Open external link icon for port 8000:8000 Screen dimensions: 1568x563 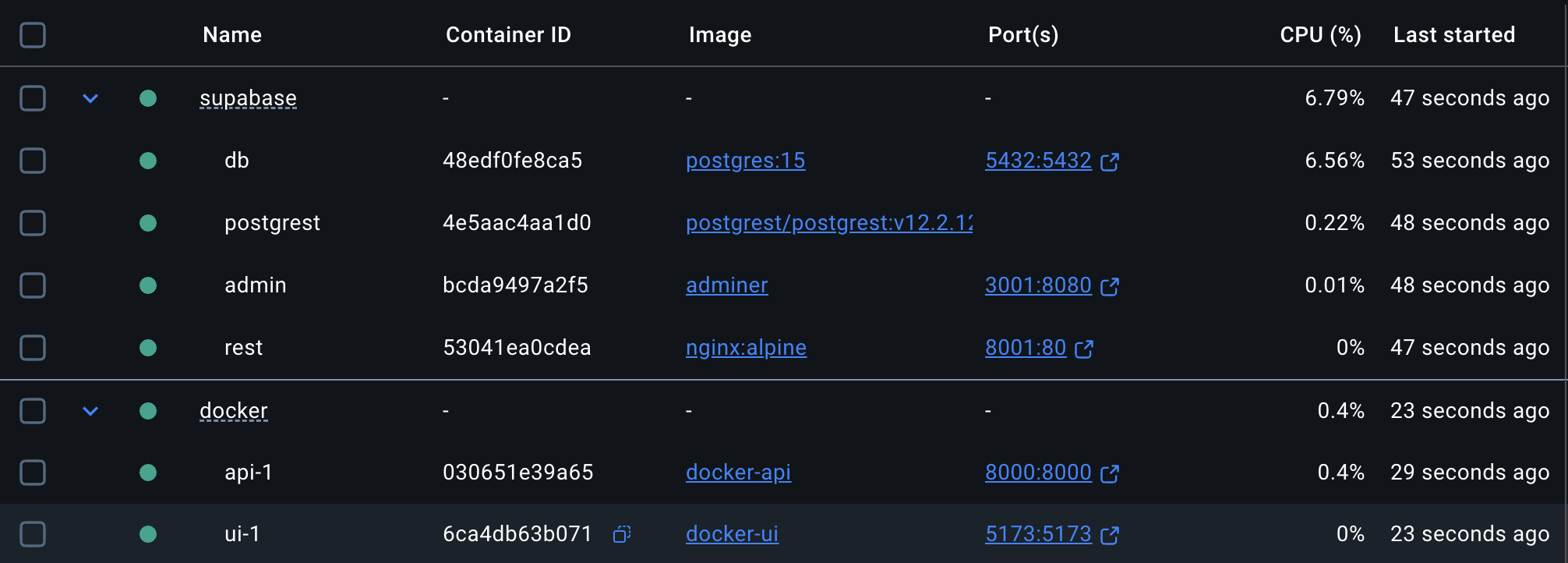pos(1110,473)
